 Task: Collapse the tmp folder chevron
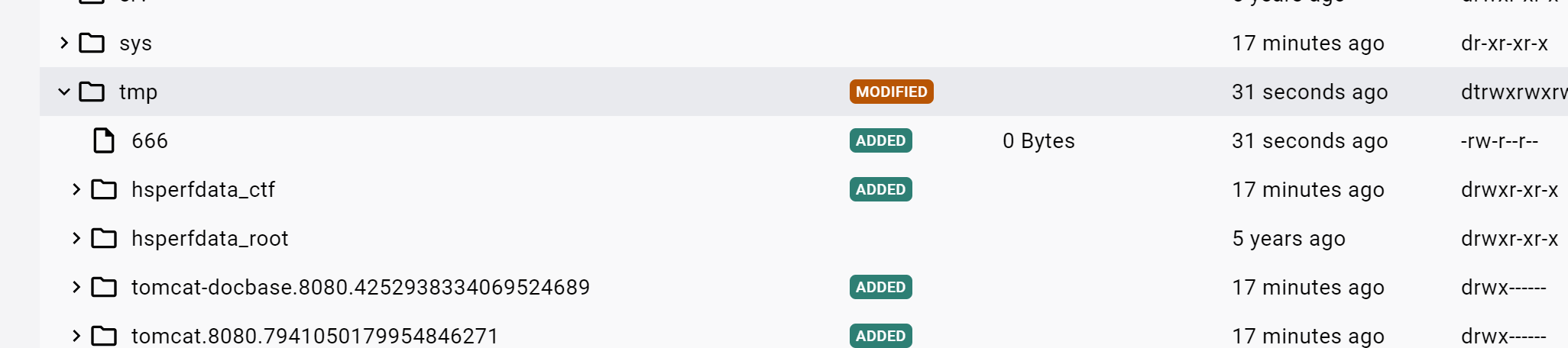click(x=64, y=92)
